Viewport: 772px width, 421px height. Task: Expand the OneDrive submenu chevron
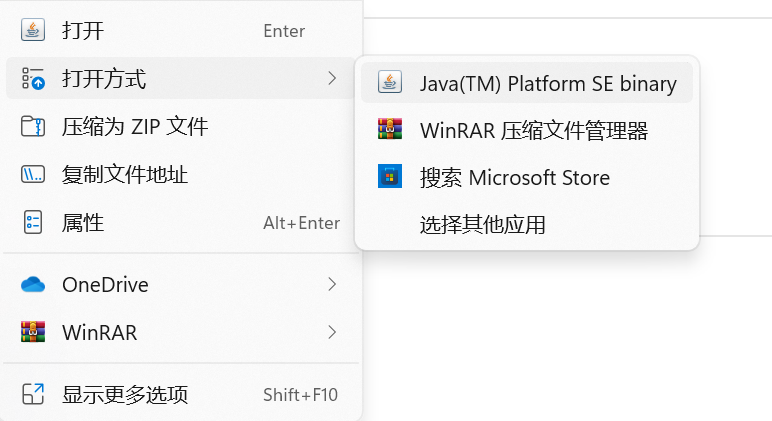point(332,285)
